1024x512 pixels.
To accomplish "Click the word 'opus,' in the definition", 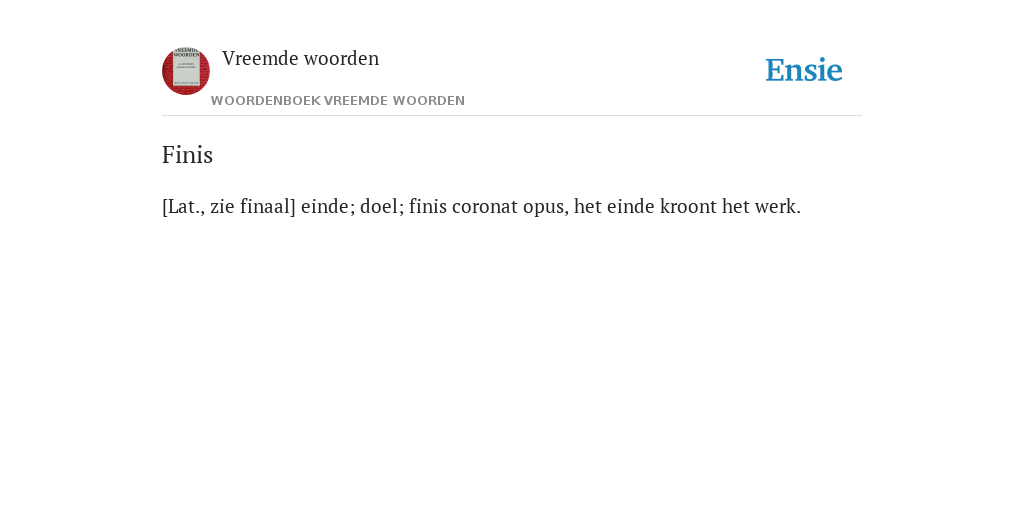I will 546,208.
